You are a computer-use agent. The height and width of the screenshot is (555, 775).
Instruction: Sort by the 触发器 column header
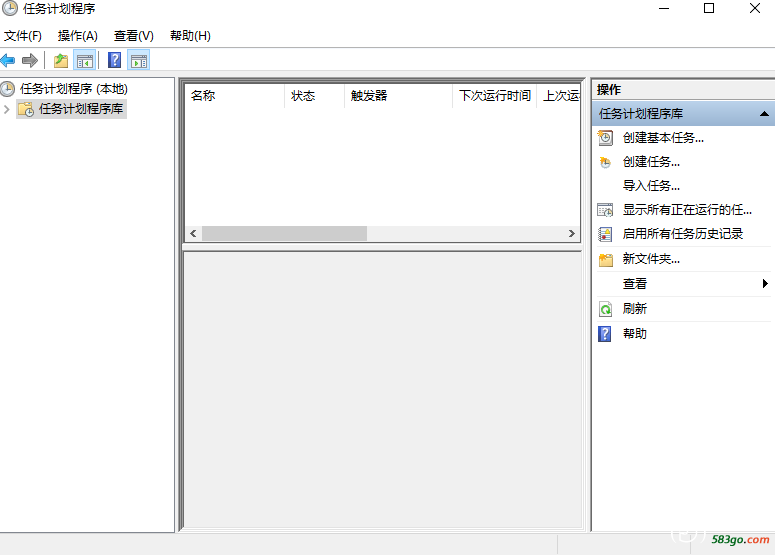pyautogui.click(x=398, y=96)
